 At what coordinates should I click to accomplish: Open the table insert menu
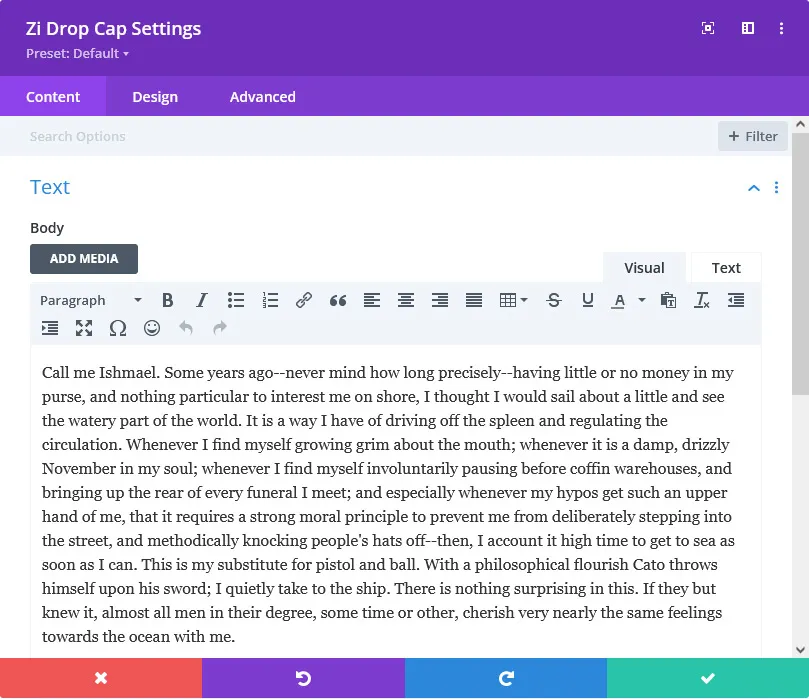click(x=513, y=300)
